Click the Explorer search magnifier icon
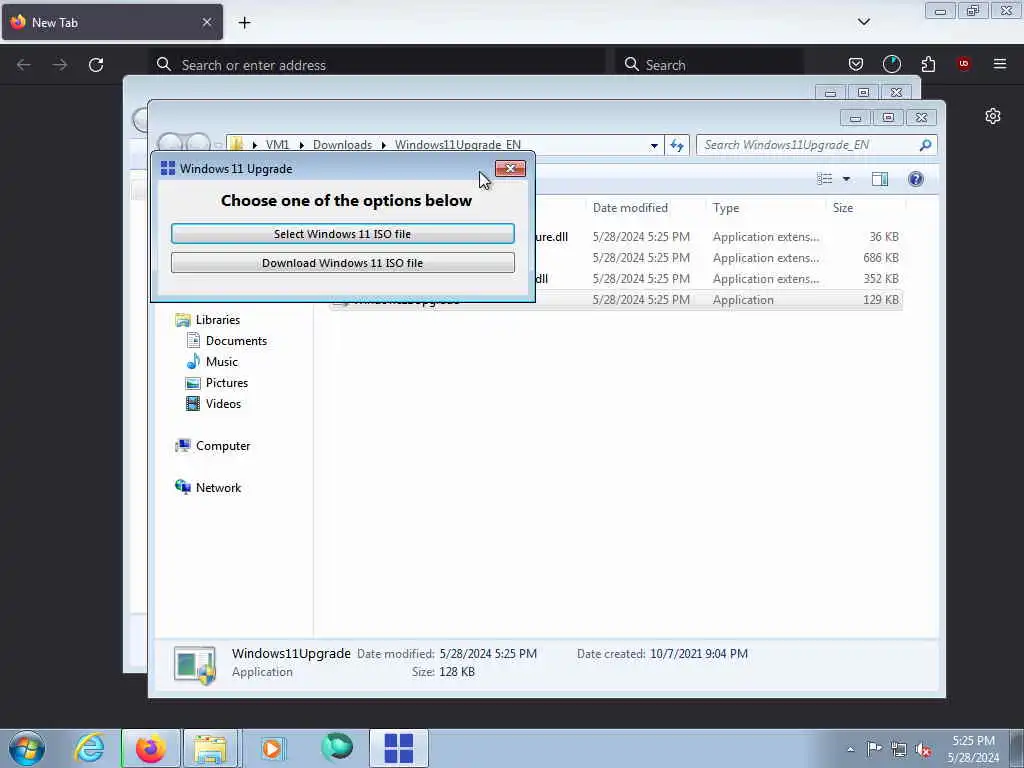This screenshot has width=1024, height=768. point(925,145)
